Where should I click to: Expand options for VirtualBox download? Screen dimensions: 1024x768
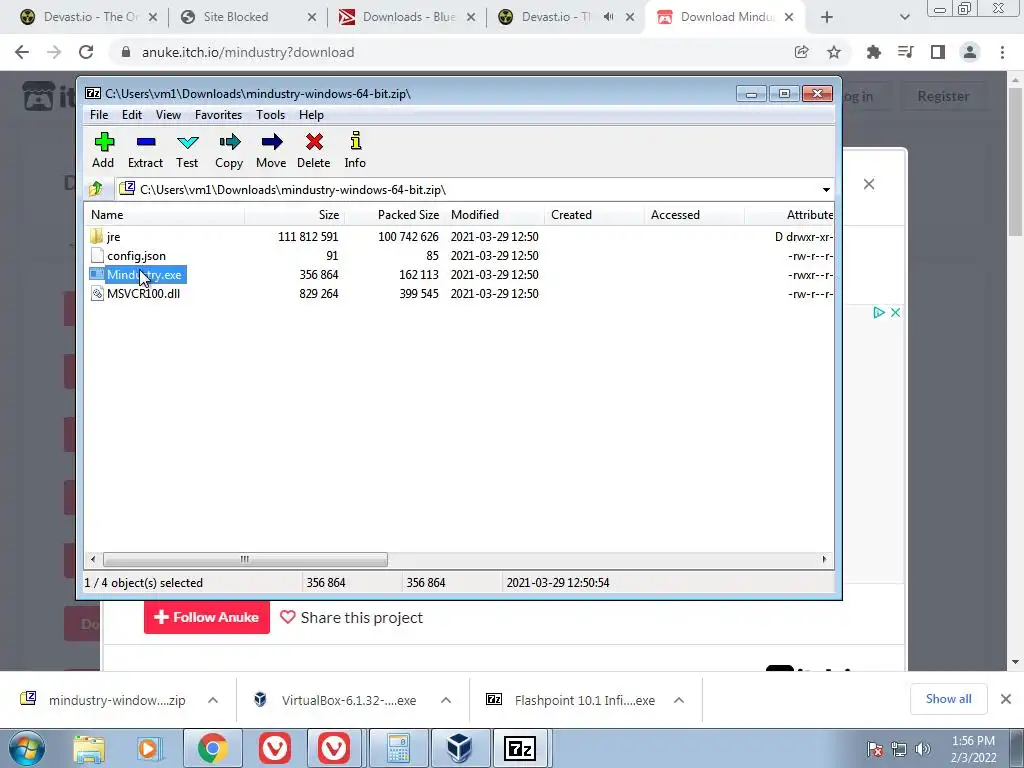(x=446, y=700)
